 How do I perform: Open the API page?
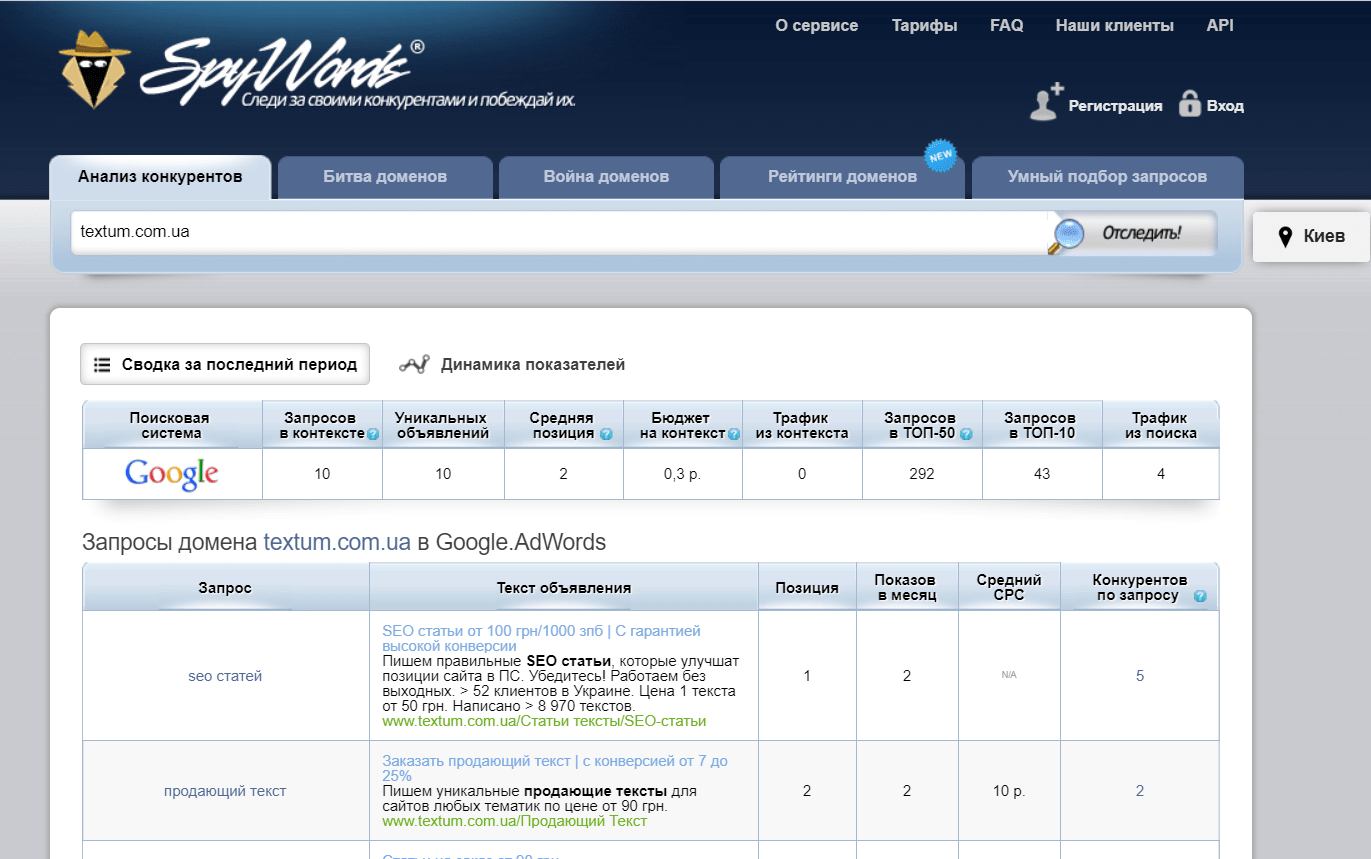1220,26
